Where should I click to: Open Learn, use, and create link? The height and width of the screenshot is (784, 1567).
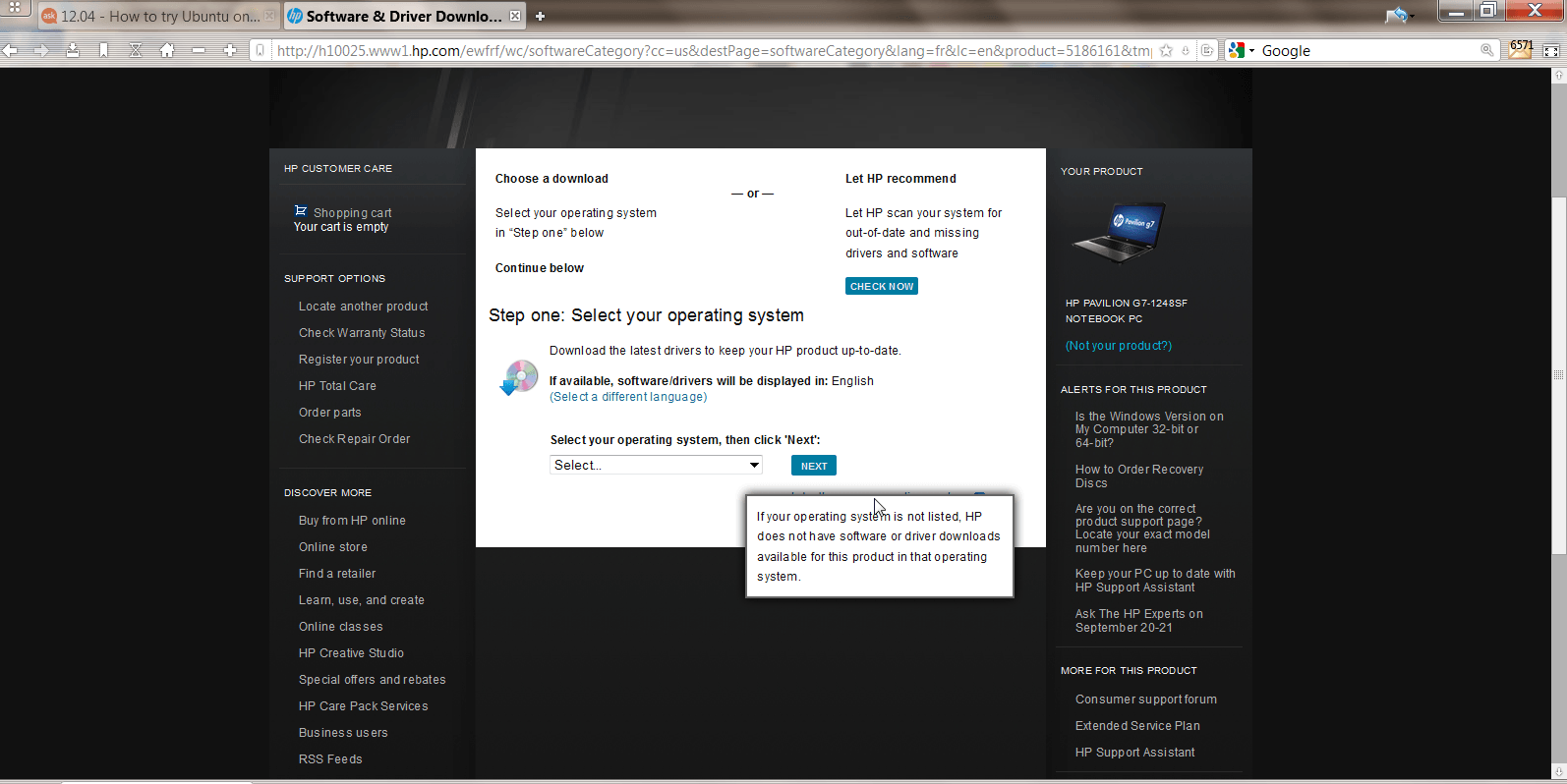[362, 600]
